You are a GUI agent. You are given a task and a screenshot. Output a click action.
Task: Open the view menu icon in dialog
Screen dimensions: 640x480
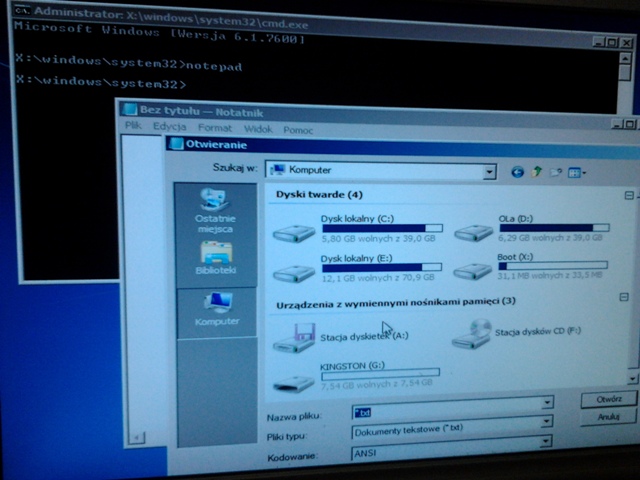click(577, 173)
